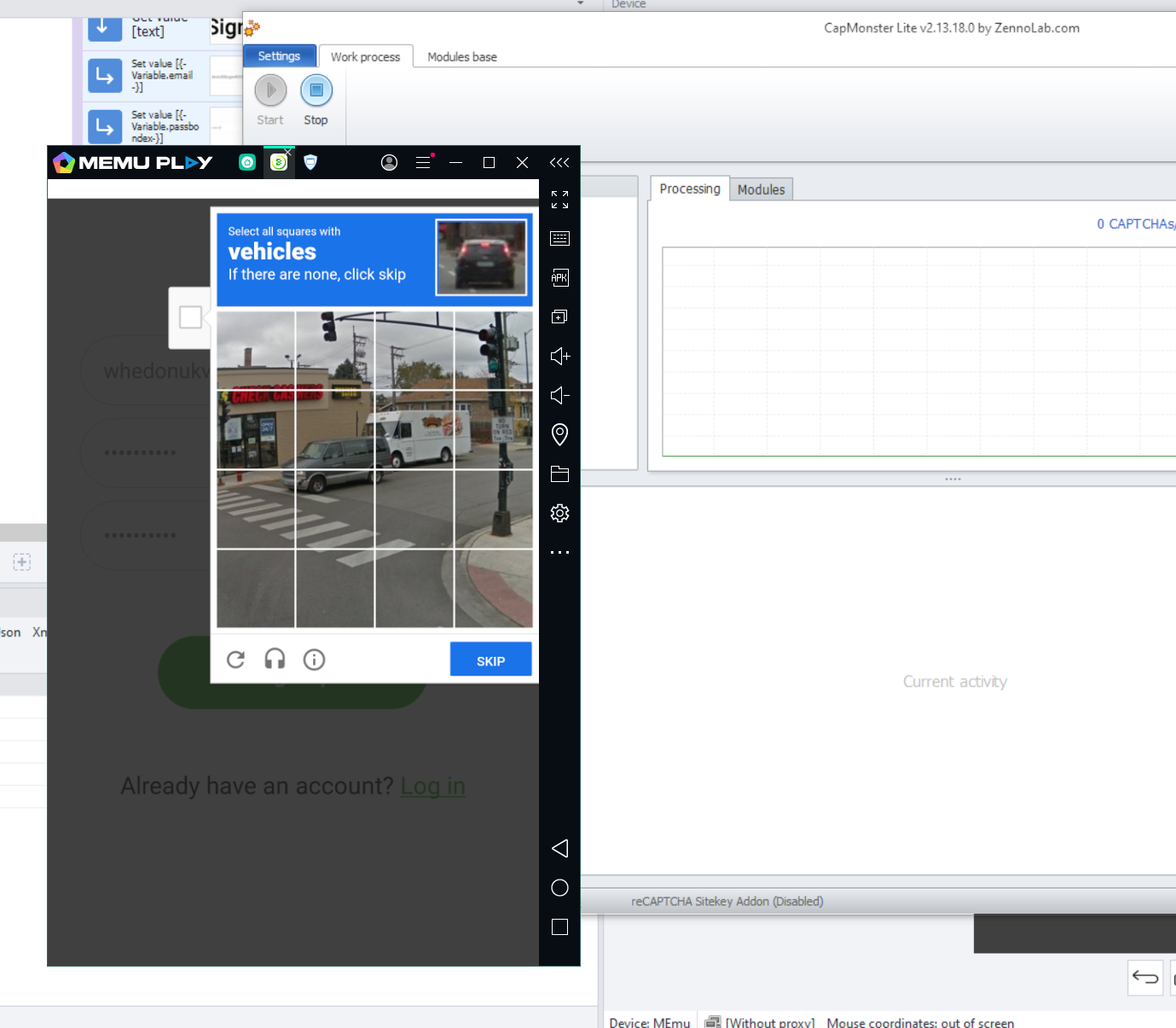Raise volume with MEmu volume up icon
1176x1028 pixels.
(559, 356)
